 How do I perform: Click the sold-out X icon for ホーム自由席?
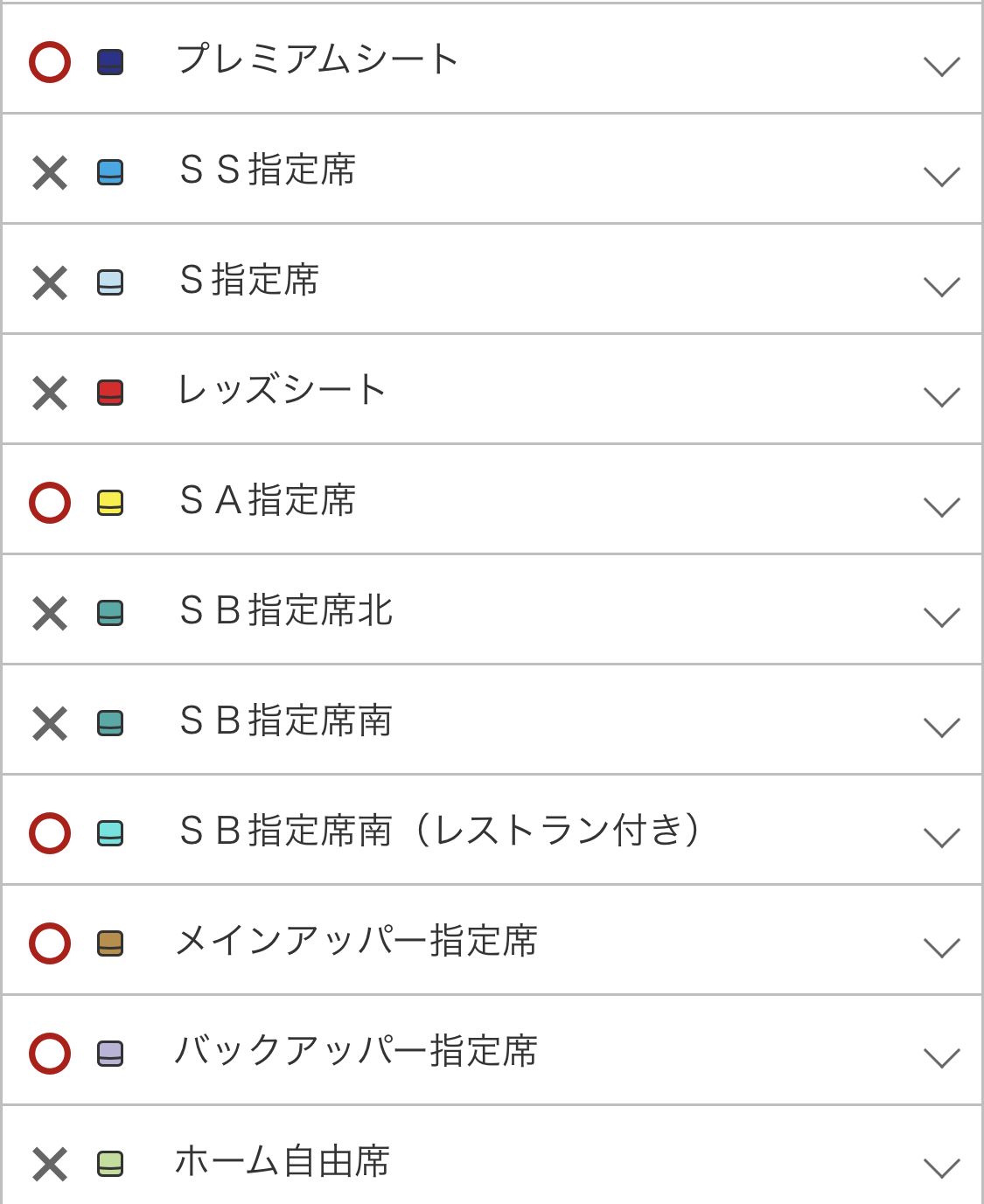[50, 1164]
